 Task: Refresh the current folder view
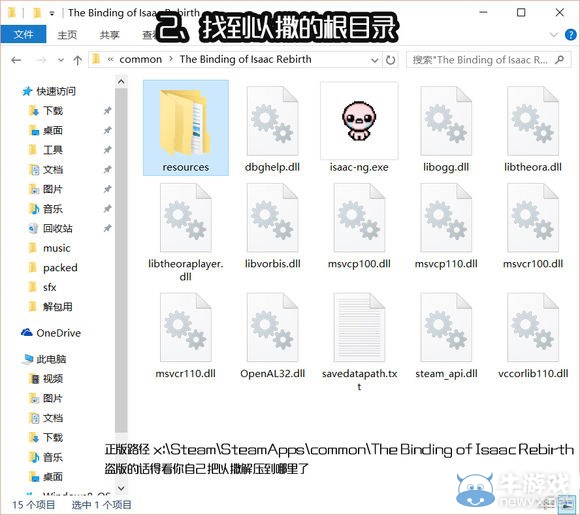[390, 60]
